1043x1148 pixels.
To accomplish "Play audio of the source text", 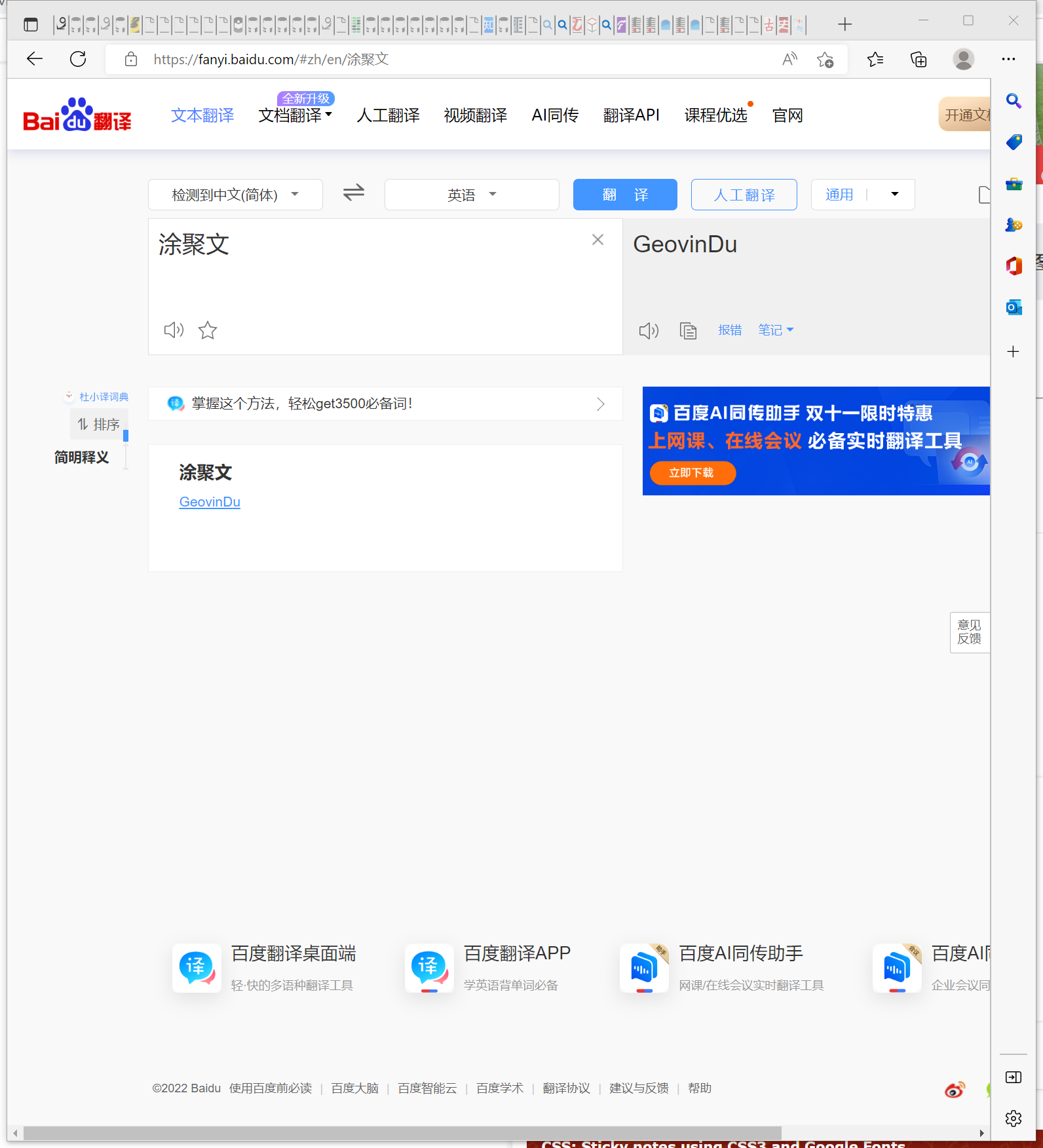I will point(174,330).
